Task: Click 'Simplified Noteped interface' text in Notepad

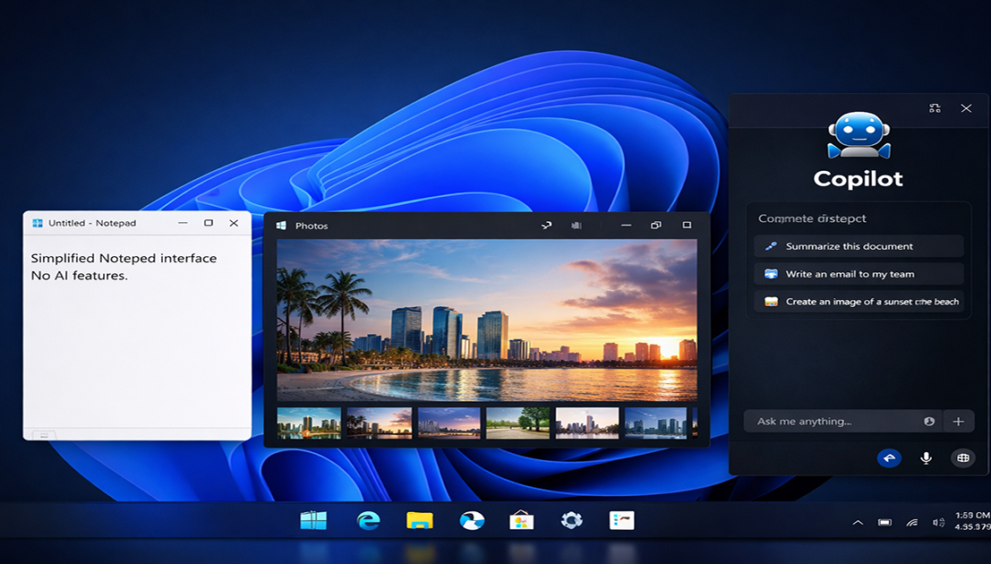Action: click(x=124, y=258)
